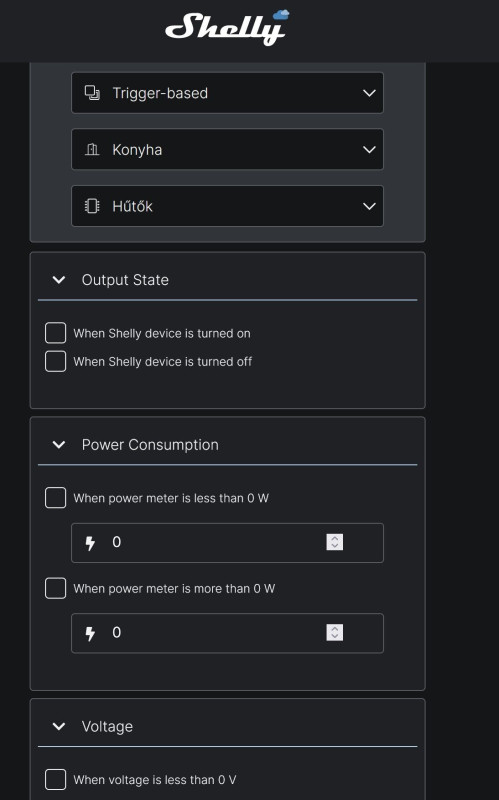Open the Trigger-based dropdown
Viewport: 499px width, 800px height.
[228, 93]
